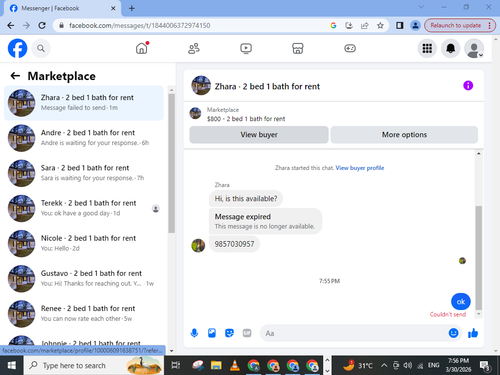The width and height of the screenshot is (500, 375).
Task: Click the voice clip microphone icon
Action: click(194, 333)
